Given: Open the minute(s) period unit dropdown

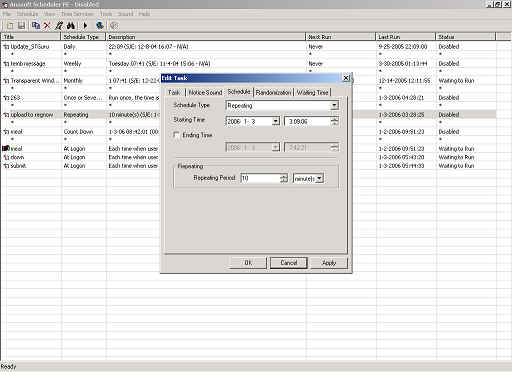Looking at the screenshot, I should point(319,178).
